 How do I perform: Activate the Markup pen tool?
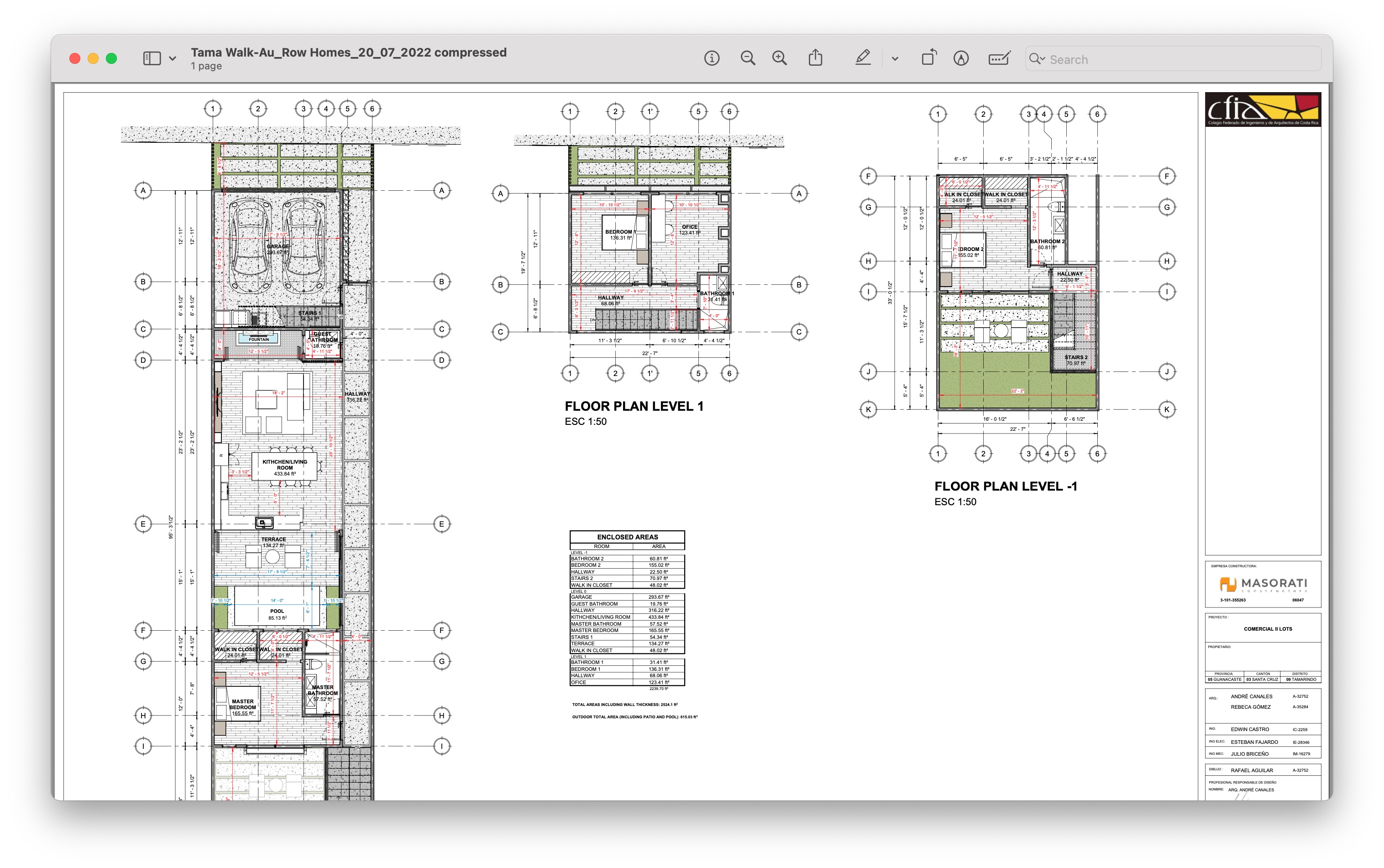pos(863,58)
